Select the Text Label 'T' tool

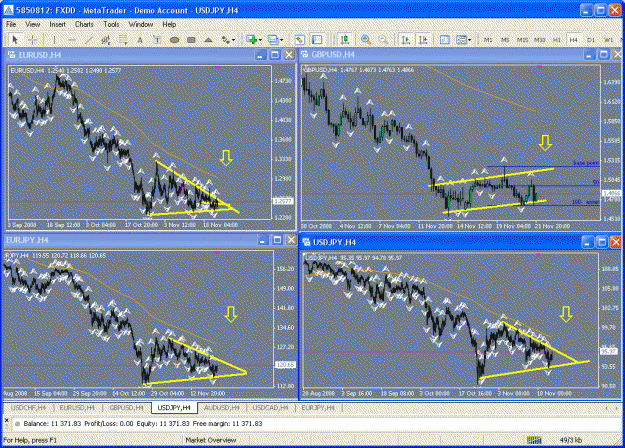[157, 39]
